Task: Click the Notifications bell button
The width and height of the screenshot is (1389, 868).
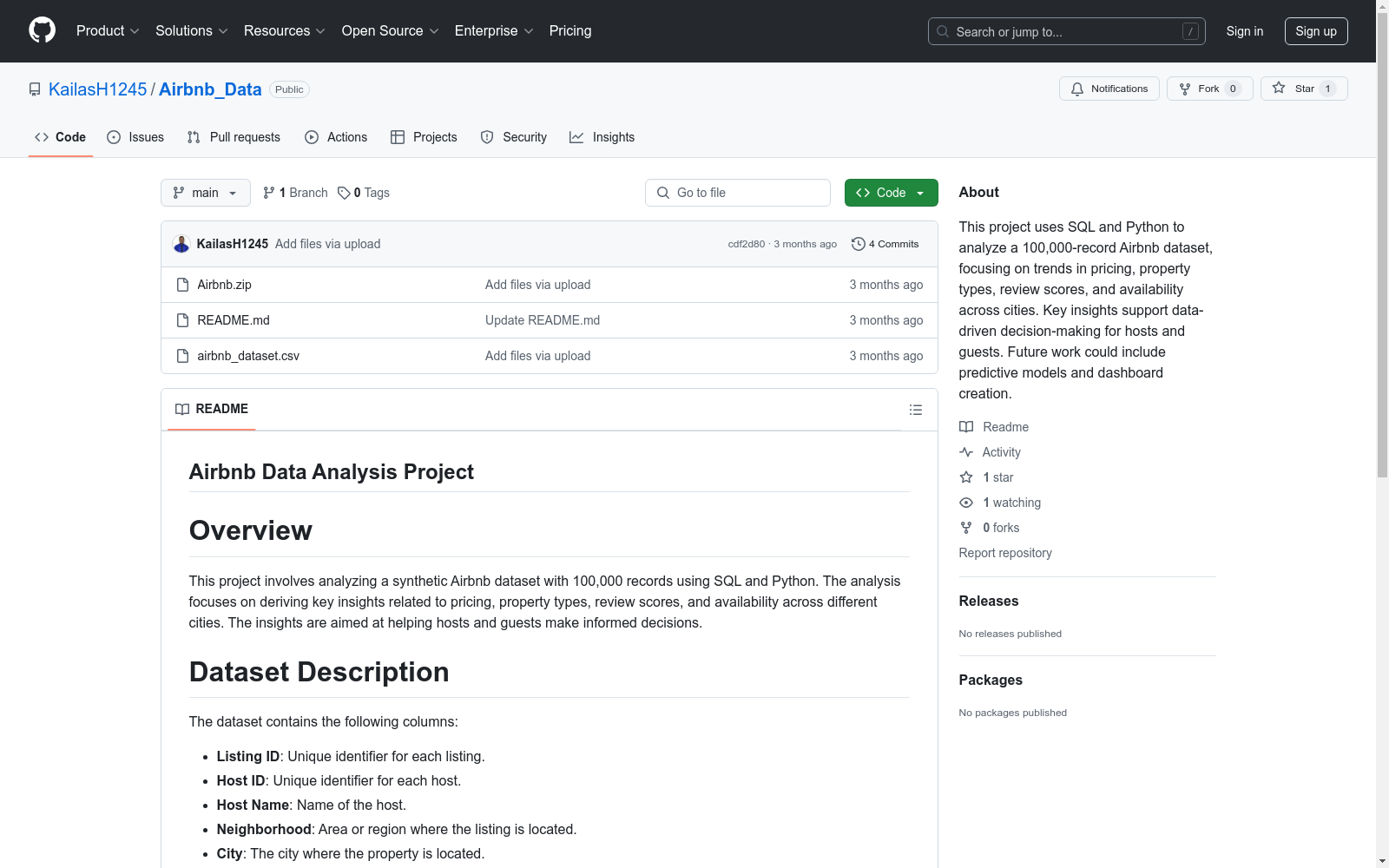Action: (1109, 89)
